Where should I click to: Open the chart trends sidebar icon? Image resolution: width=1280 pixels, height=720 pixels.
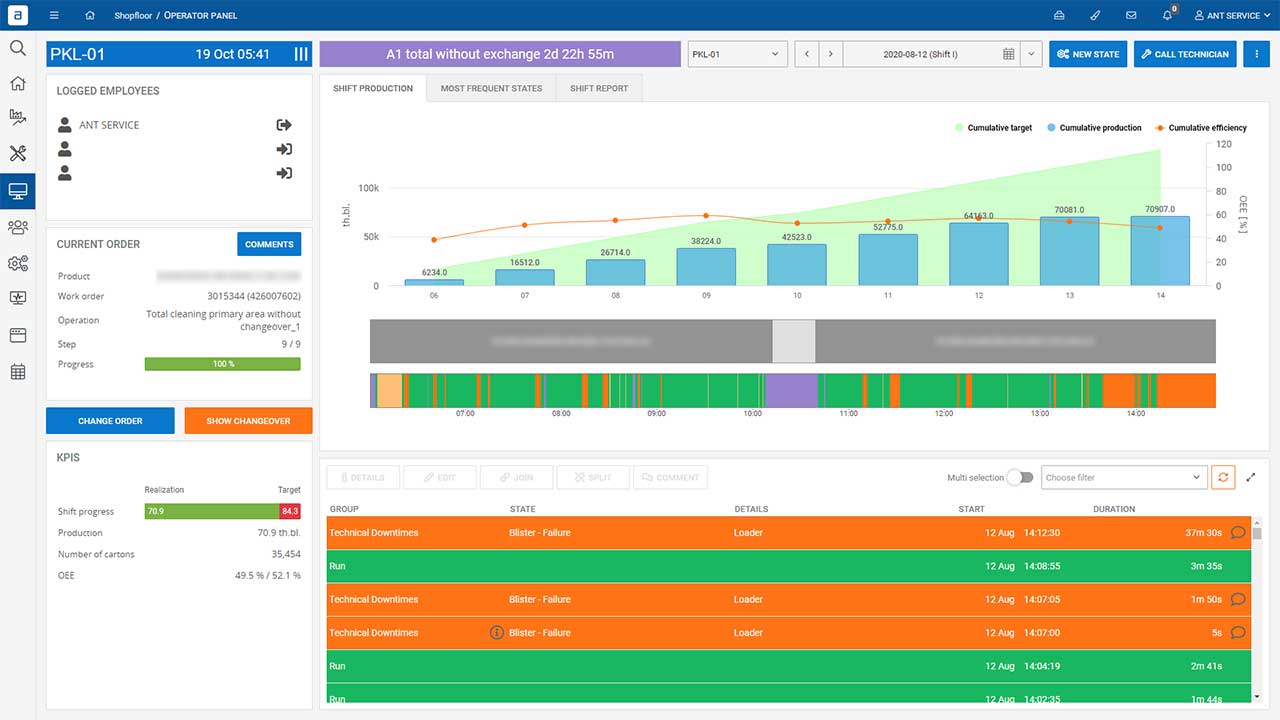point(18,117)
